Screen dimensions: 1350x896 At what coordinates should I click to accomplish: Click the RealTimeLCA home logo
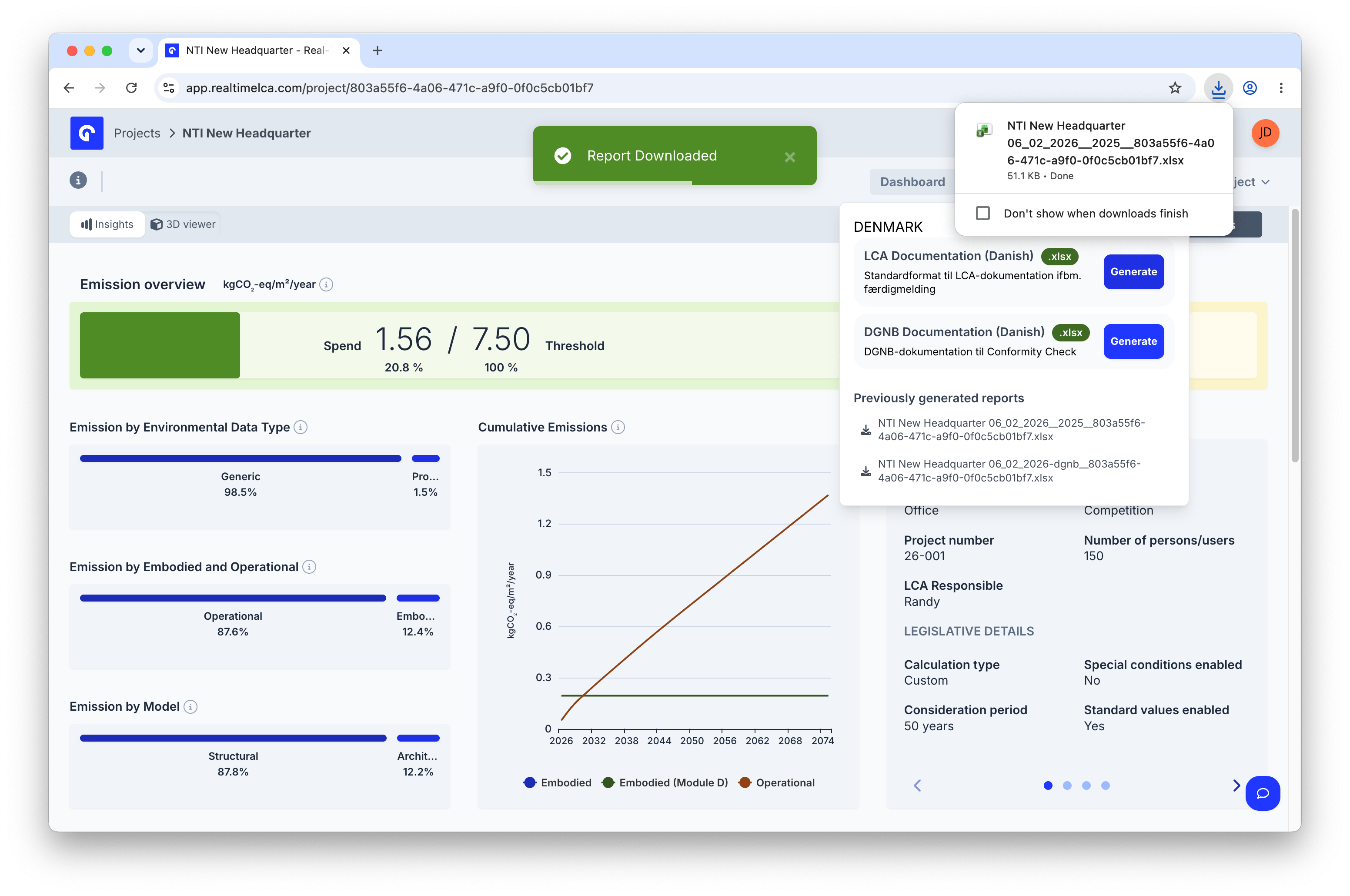click(86, 133)
